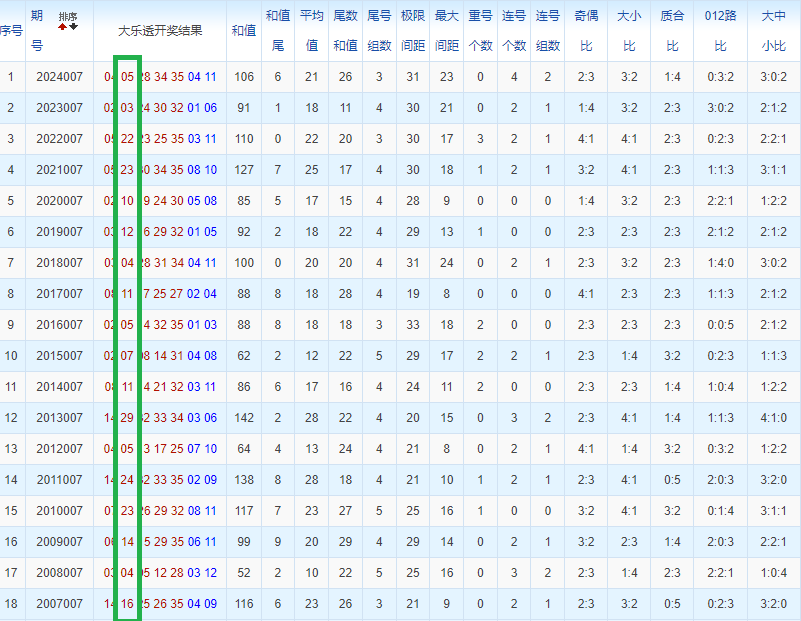Click the 期号 column header

(x=37, y=30)
